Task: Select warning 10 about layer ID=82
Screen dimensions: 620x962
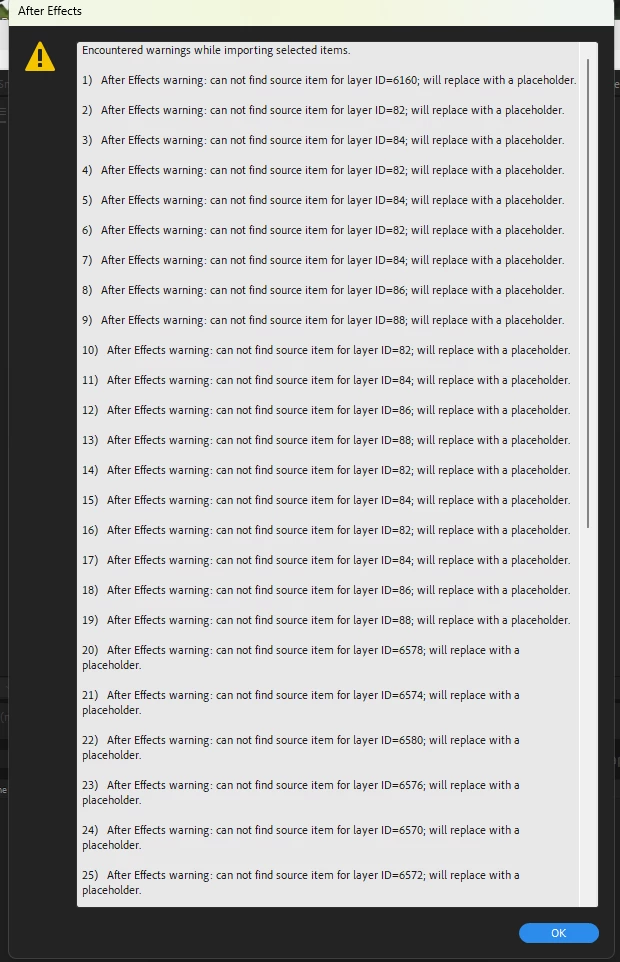Action: 326,351
